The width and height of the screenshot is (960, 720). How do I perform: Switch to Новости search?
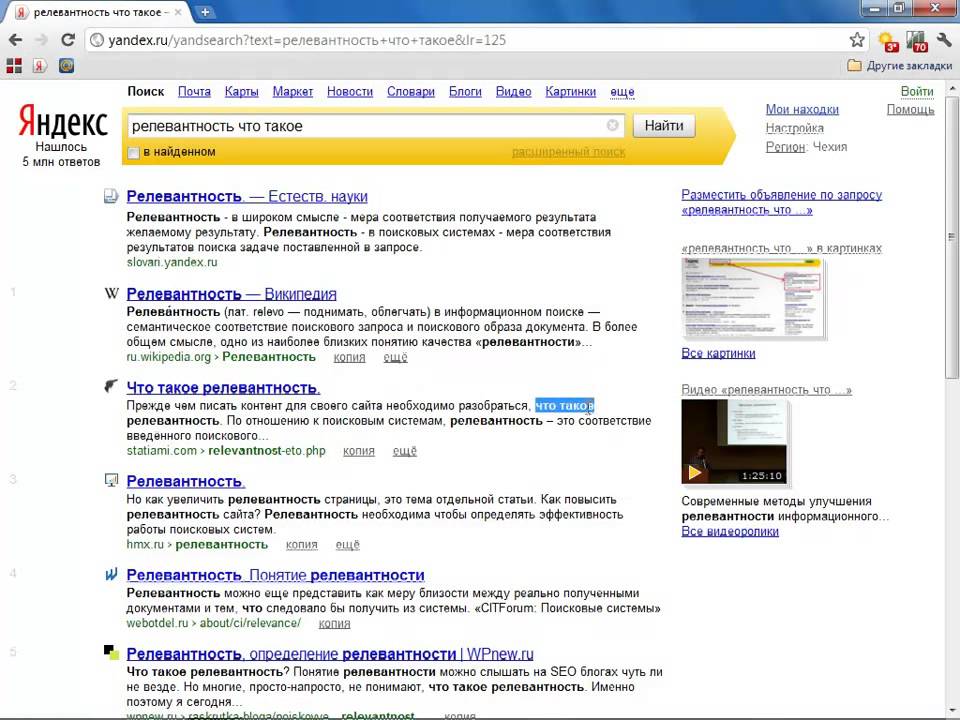(x=350, y=92)
